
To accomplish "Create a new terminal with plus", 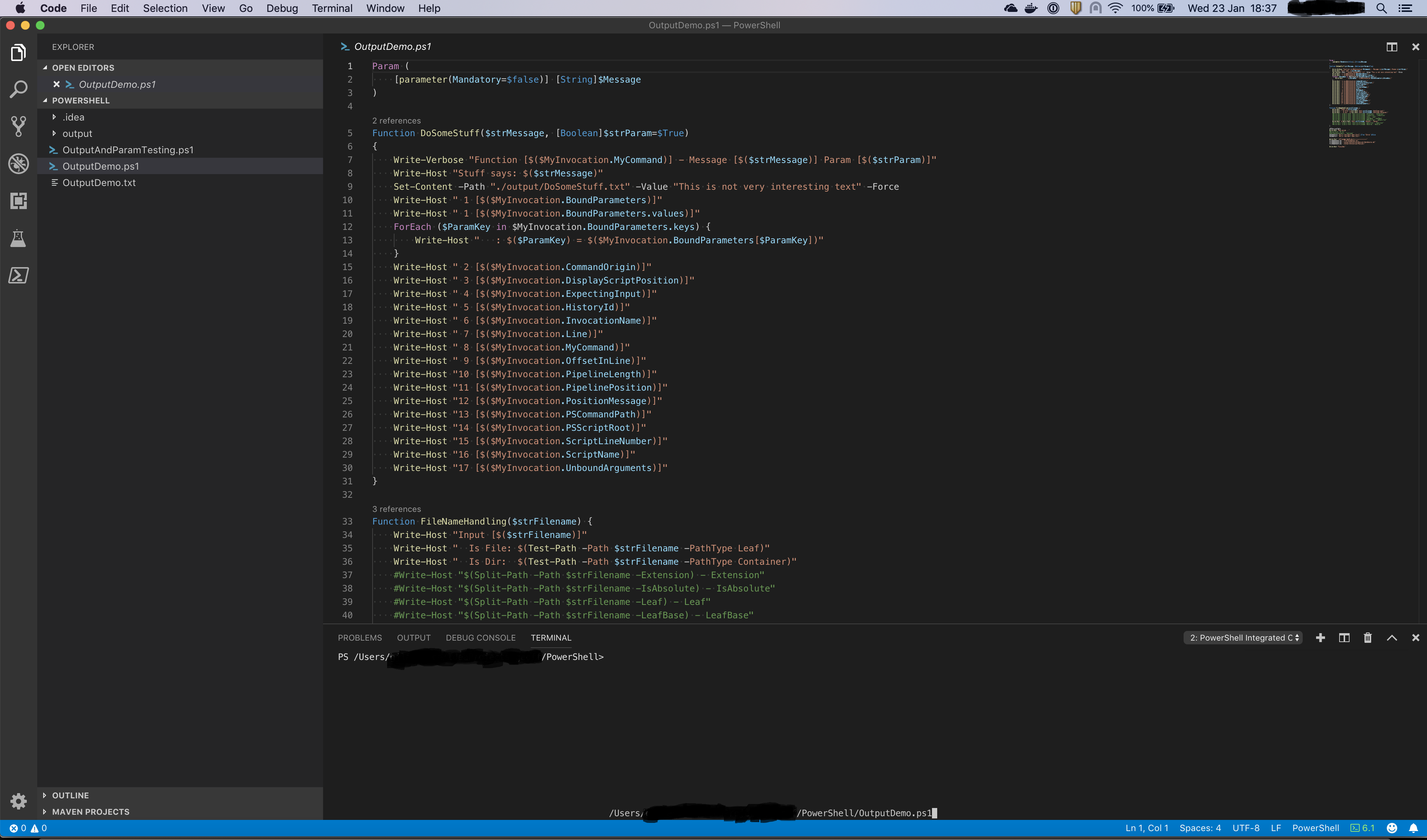I will [1320, 638].
